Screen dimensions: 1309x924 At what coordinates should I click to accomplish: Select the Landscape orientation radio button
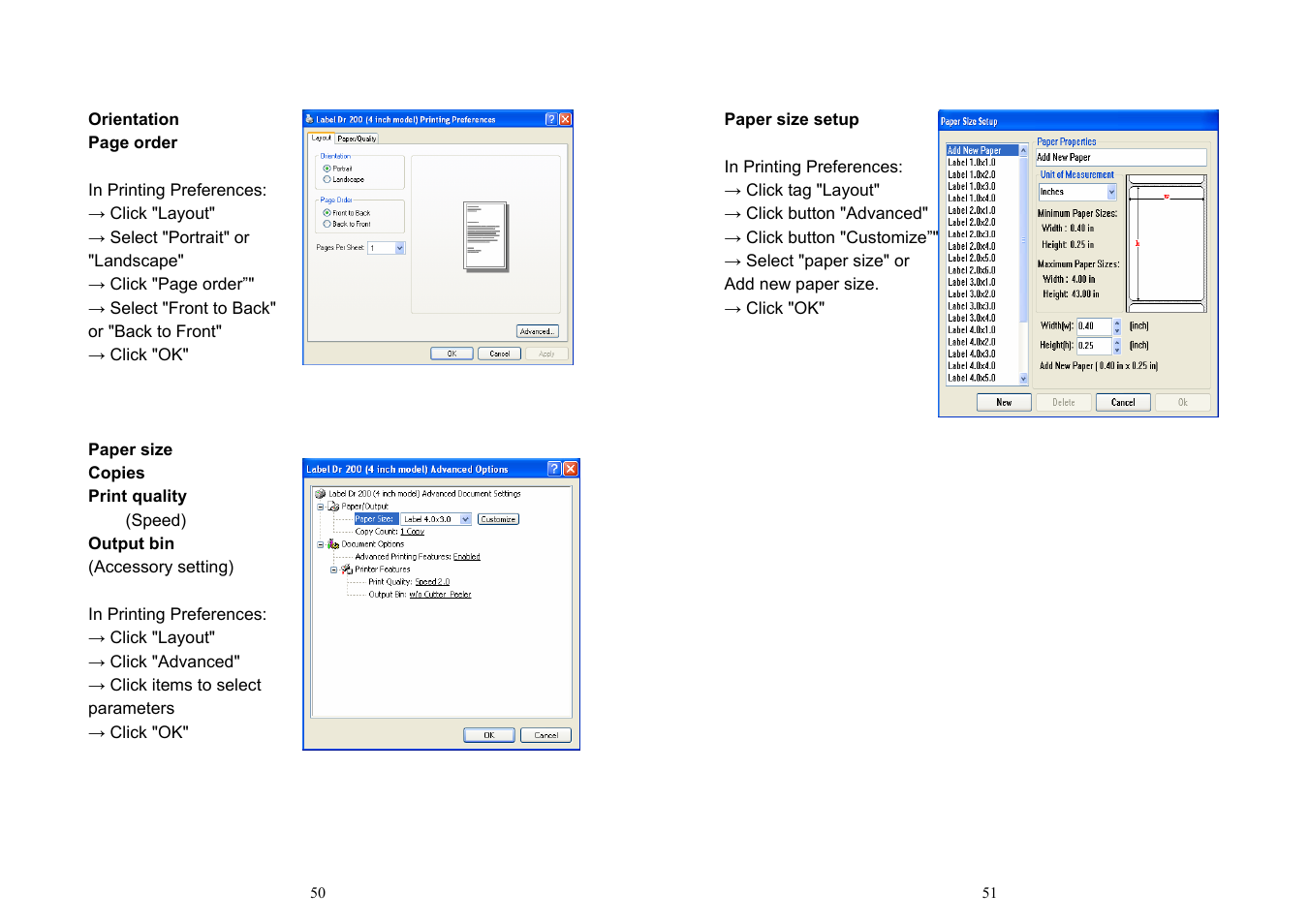(327, 179)
